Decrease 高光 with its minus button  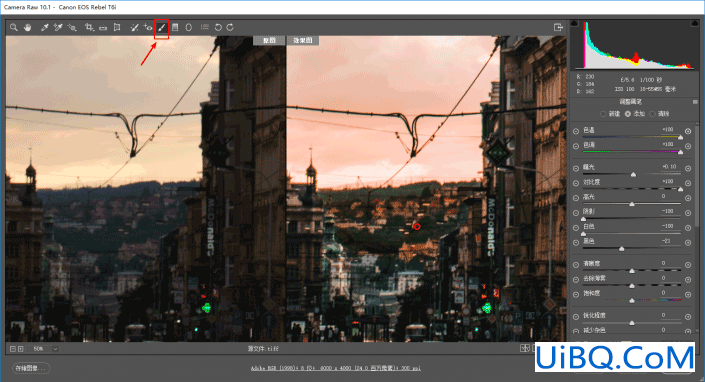(576, 198)
